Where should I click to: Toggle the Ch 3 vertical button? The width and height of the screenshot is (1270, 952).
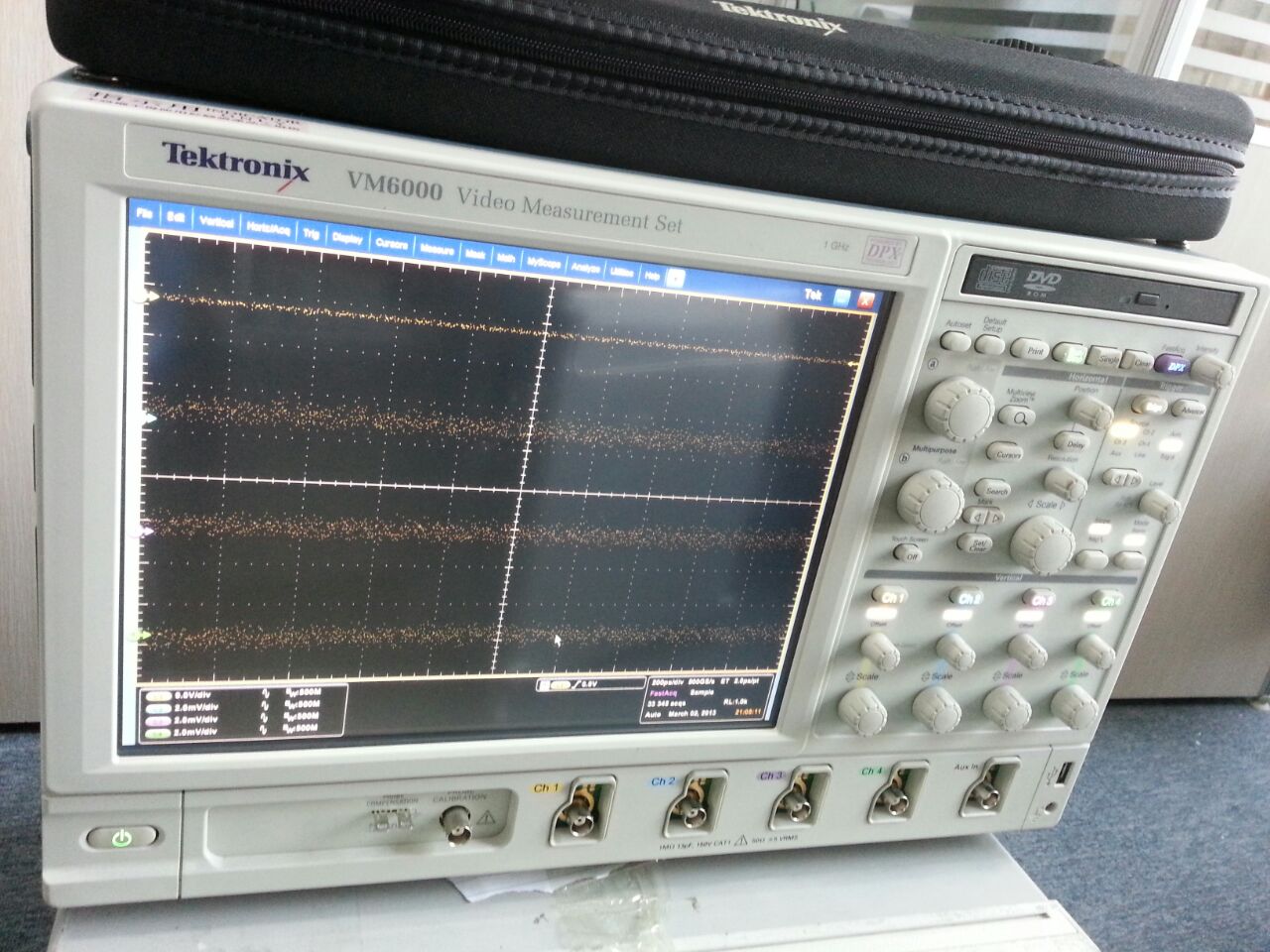tap(1039, 599)
